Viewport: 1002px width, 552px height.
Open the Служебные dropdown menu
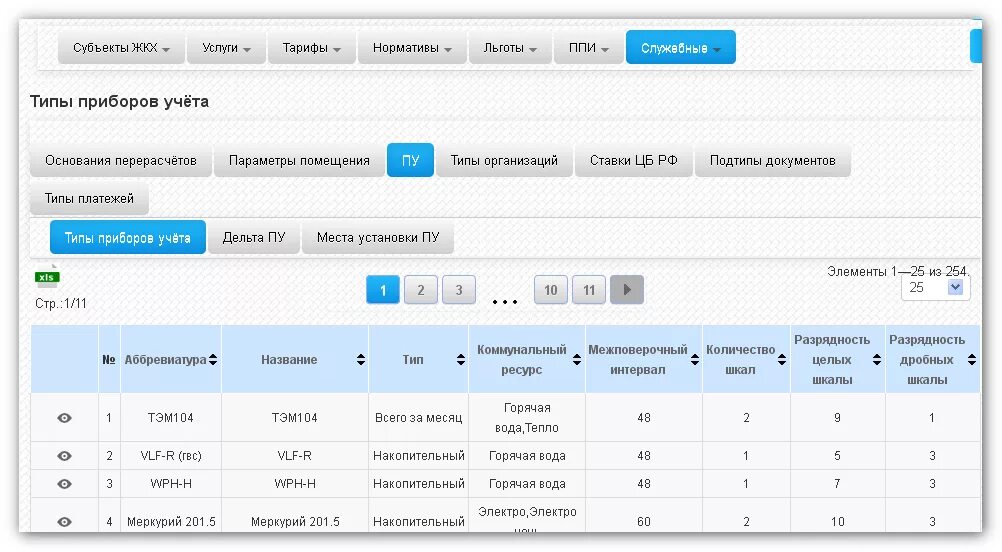click(681, 48)
